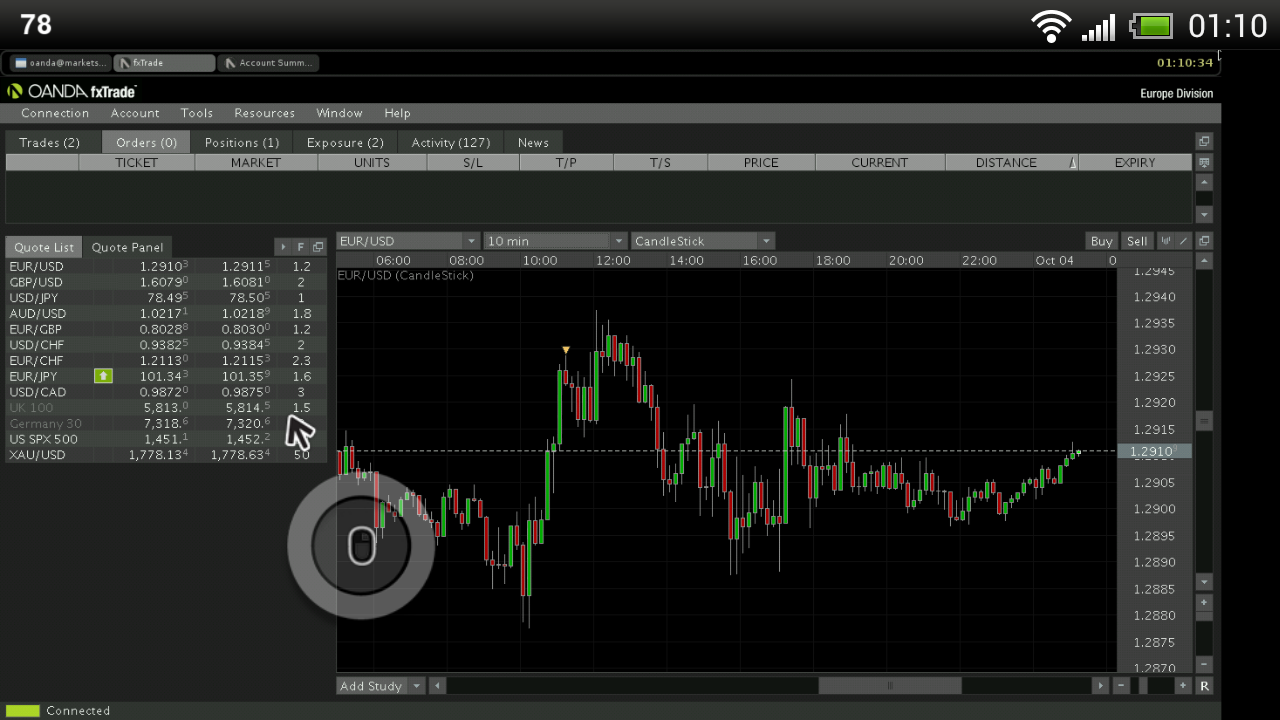Switch to Positions (1) tab

tap(242, 142)
